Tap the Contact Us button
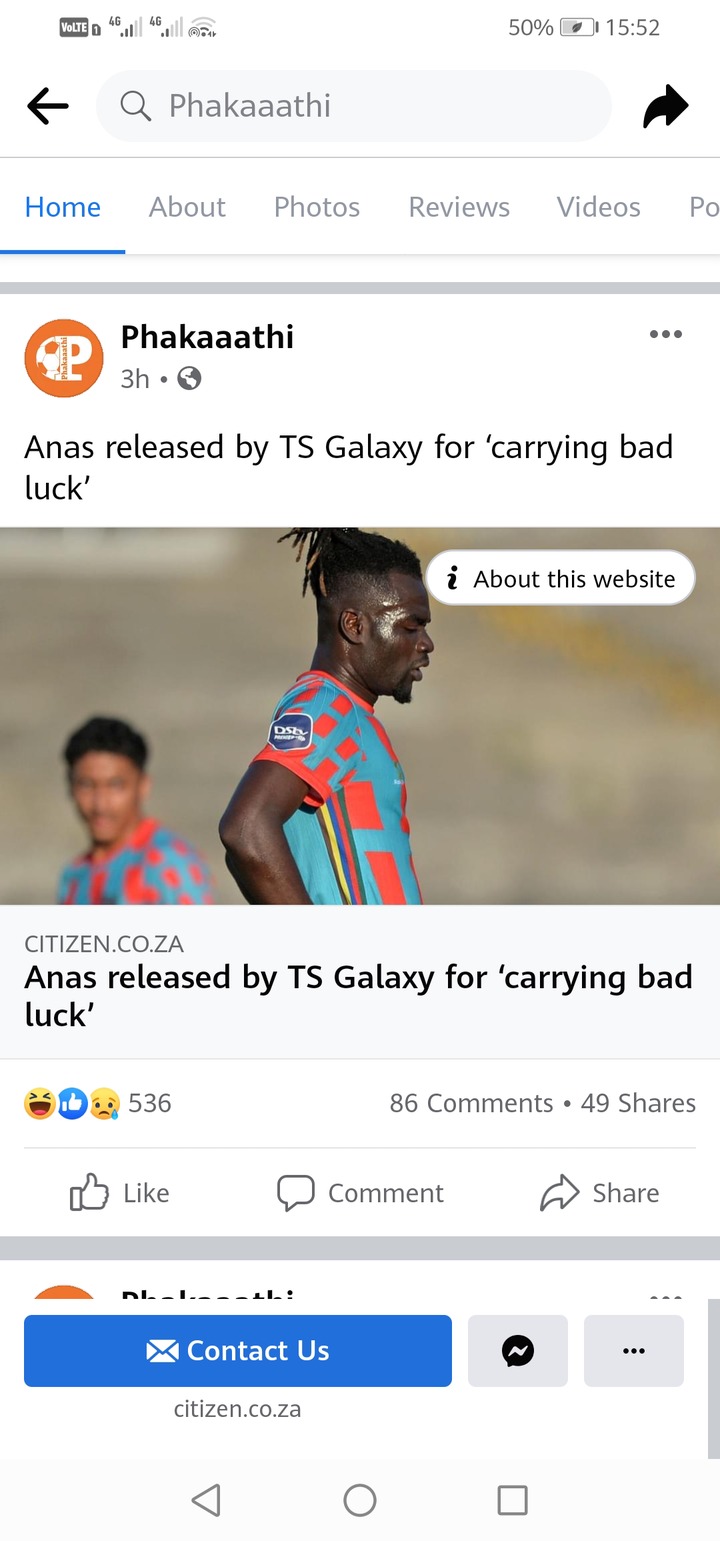The image size is (720, 1541). 238,1351
